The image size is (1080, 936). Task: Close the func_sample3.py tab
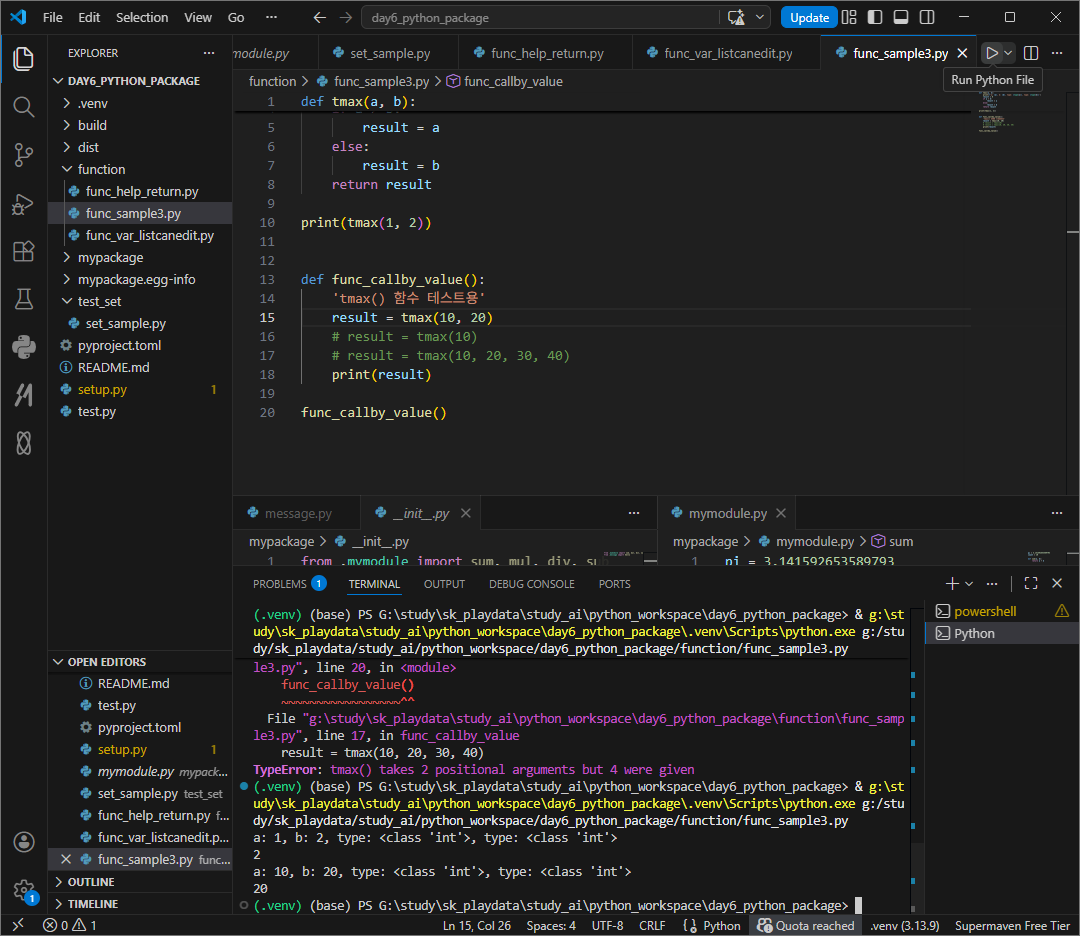coord(962,53)
